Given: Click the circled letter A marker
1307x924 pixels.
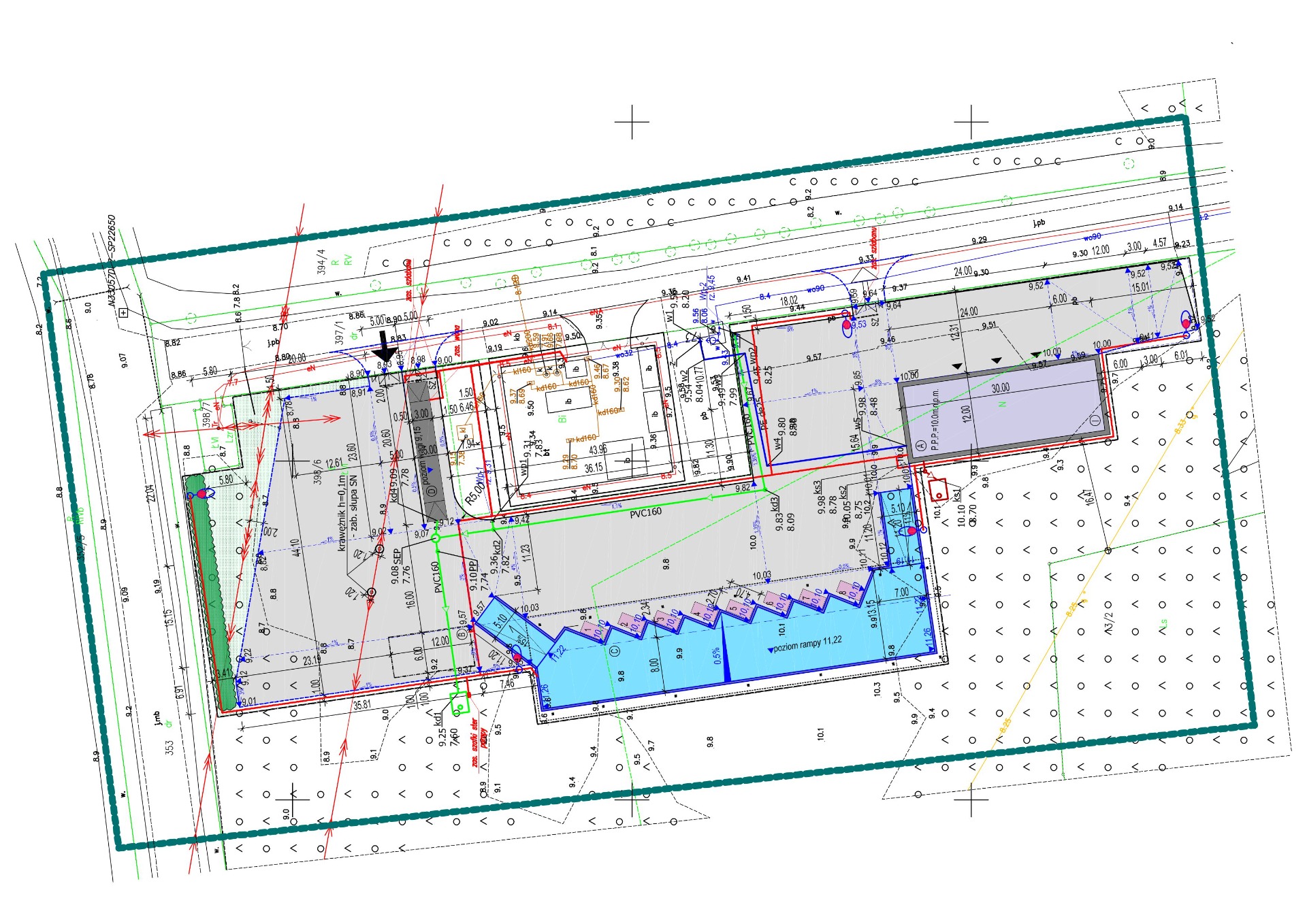Looking at the screenshot, I should point(921,446).
